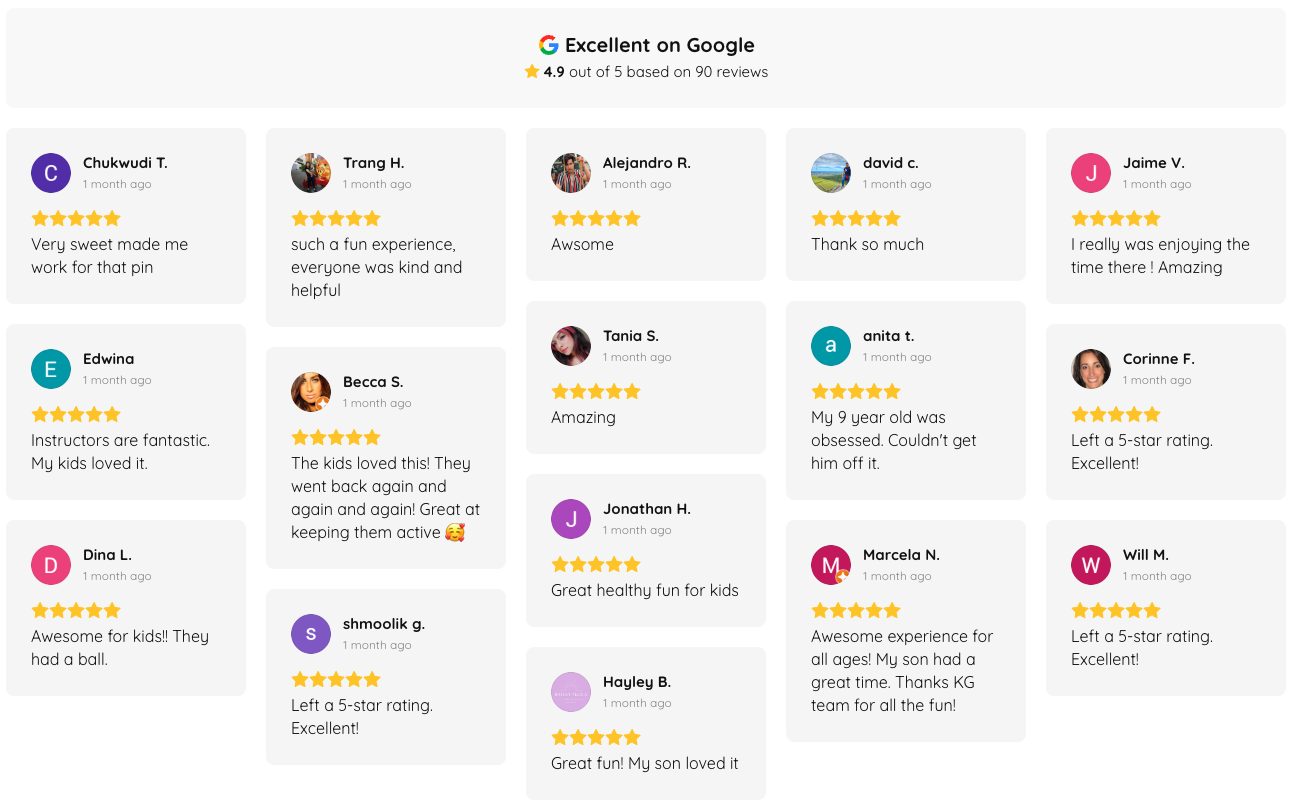This screenshot has height=807, width=1293.
Task: Click the star rating under Trang H.
Action: (x=336, y=218)
